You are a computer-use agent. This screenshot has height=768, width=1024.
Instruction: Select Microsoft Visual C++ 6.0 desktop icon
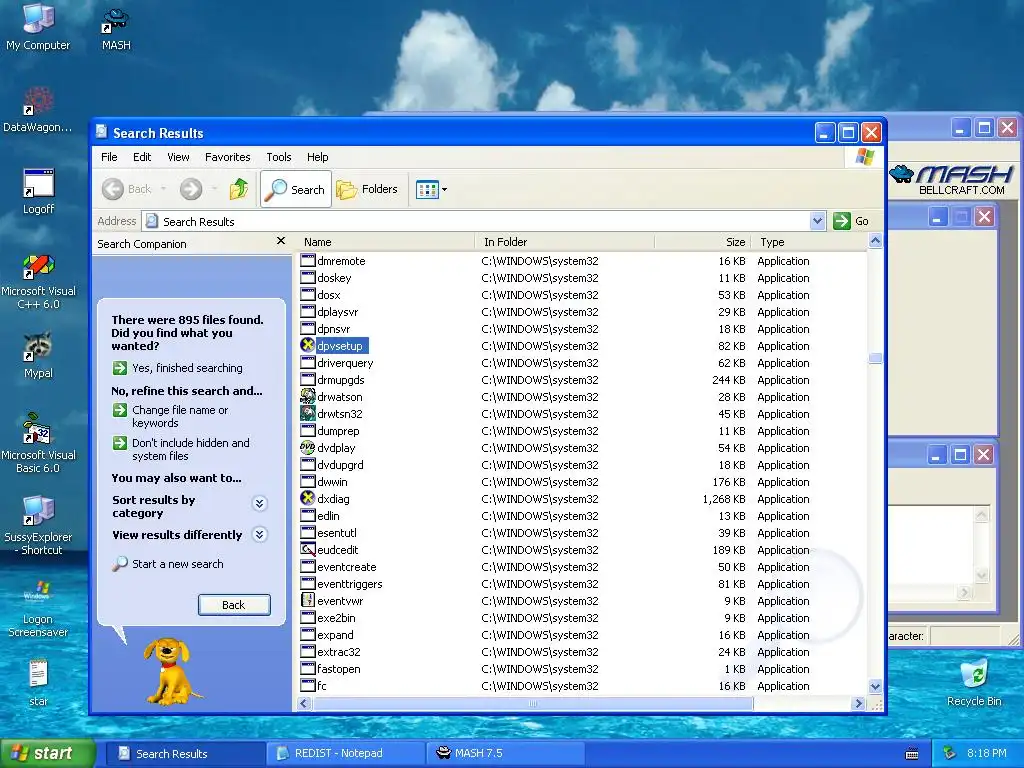point(38,281)
